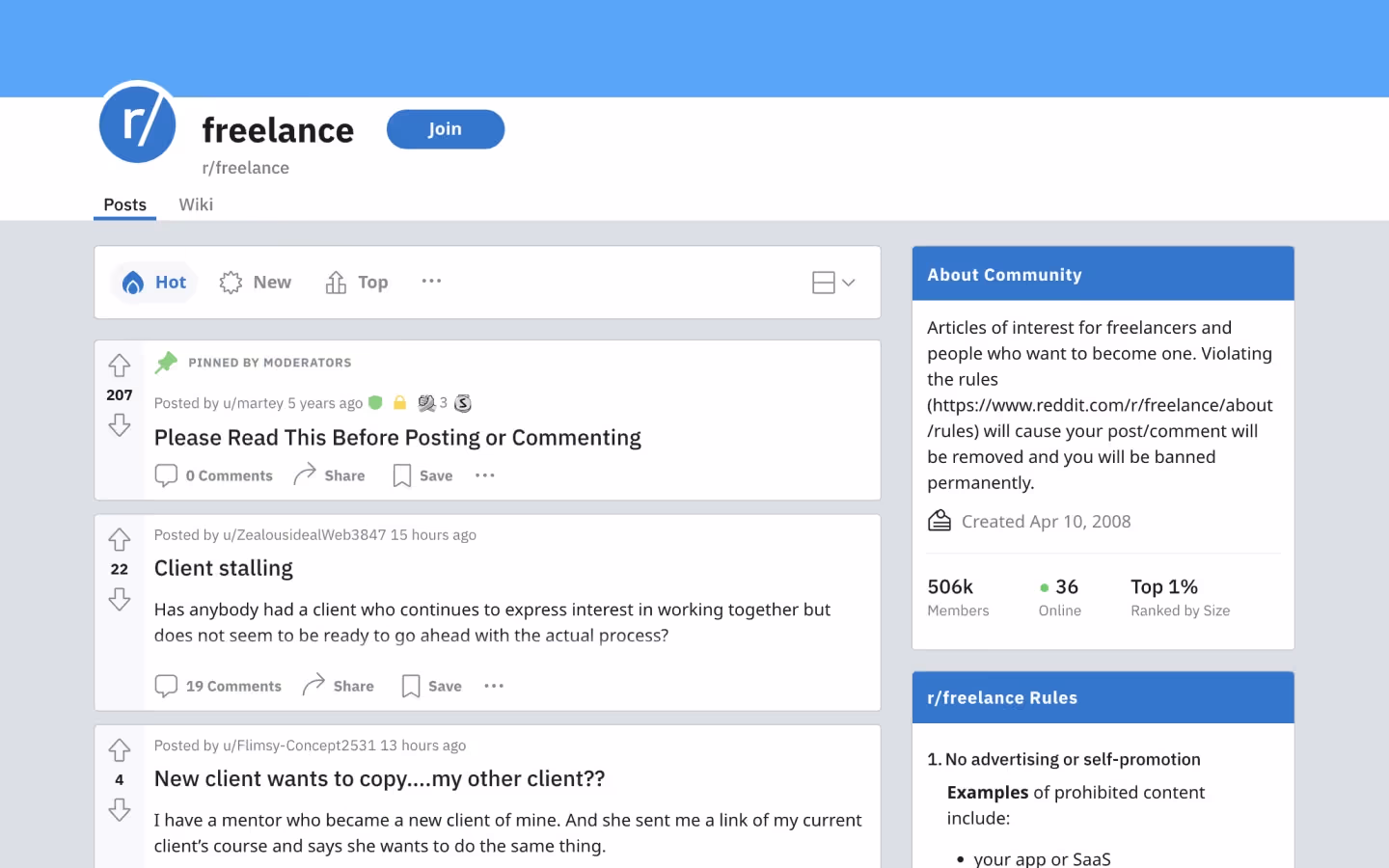Upvote the 'Client stalling' post

120,540
